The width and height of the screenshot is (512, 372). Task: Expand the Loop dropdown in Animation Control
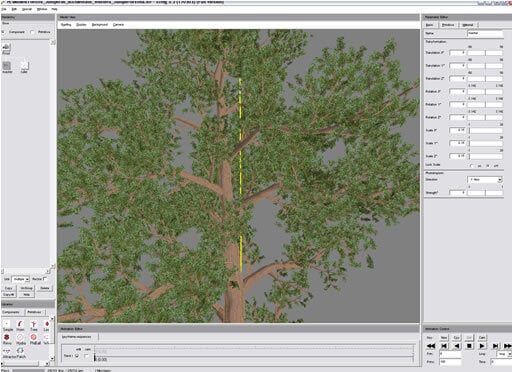(504, 354)
